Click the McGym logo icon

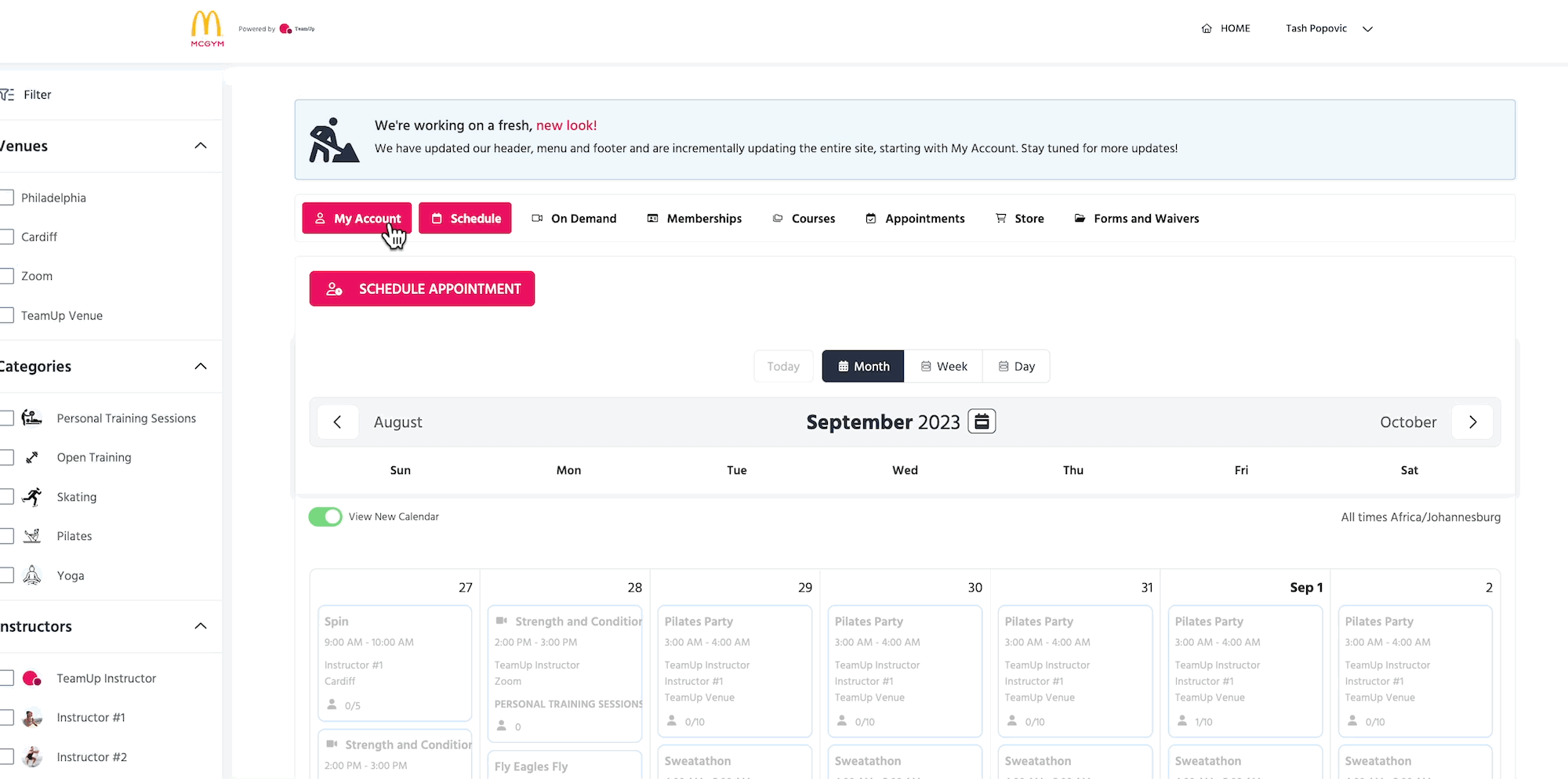207,28
